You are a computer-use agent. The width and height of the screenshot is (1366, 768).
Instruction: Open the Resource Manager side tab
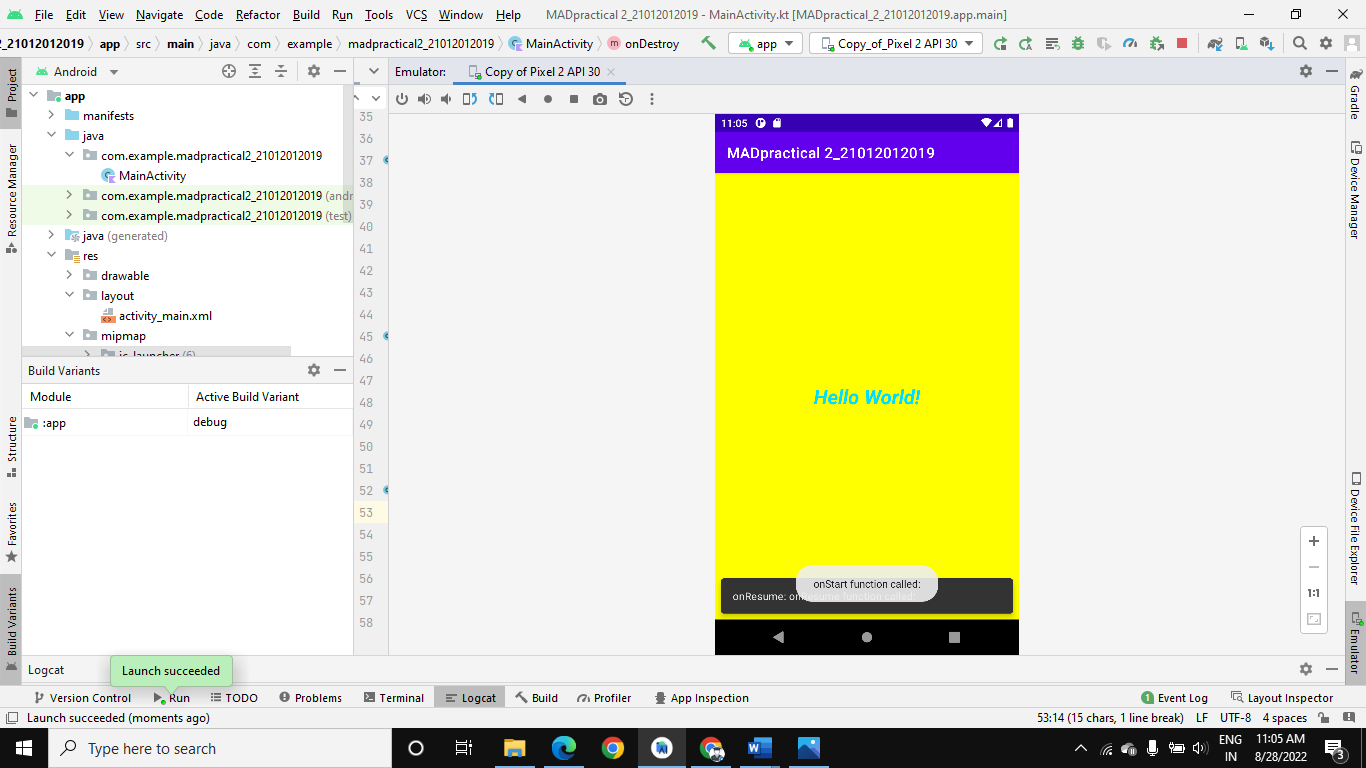(x=11, y=198)
